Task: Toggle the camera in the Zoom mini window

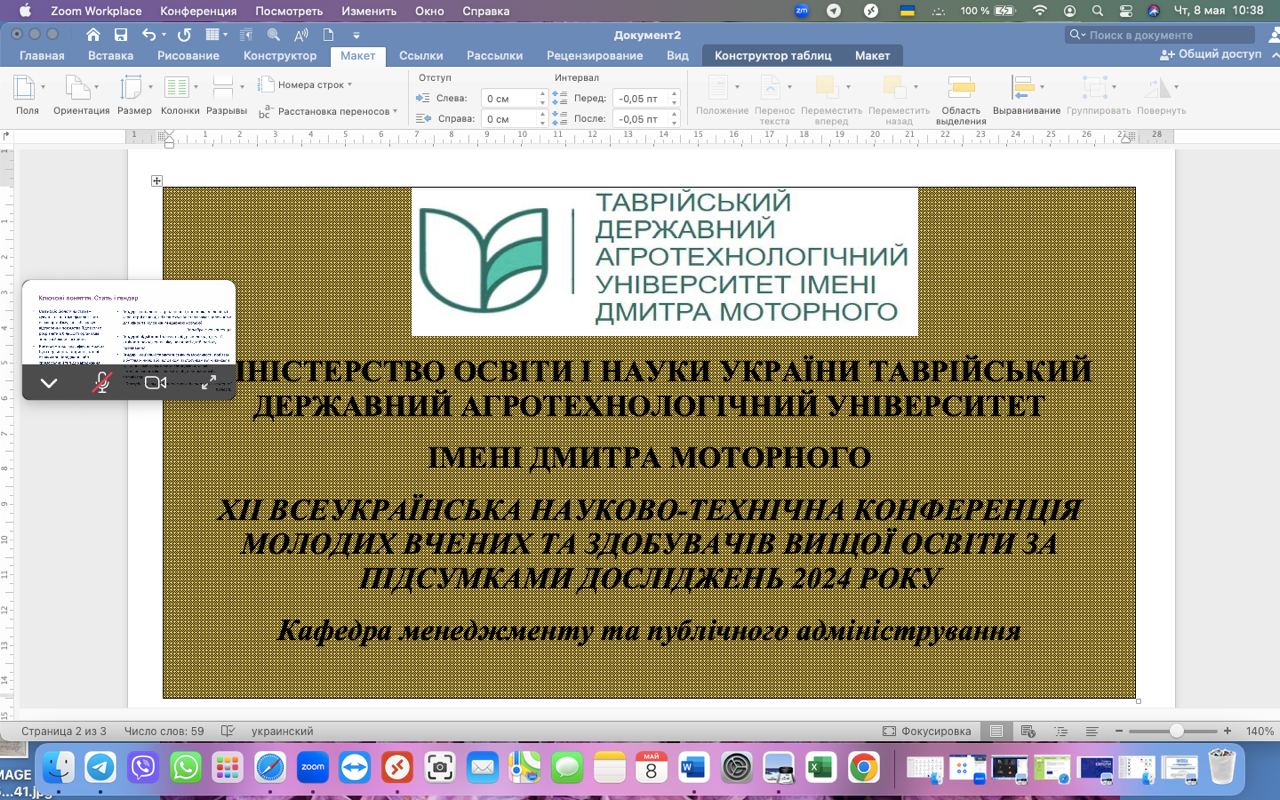Action: pos(155,383)
